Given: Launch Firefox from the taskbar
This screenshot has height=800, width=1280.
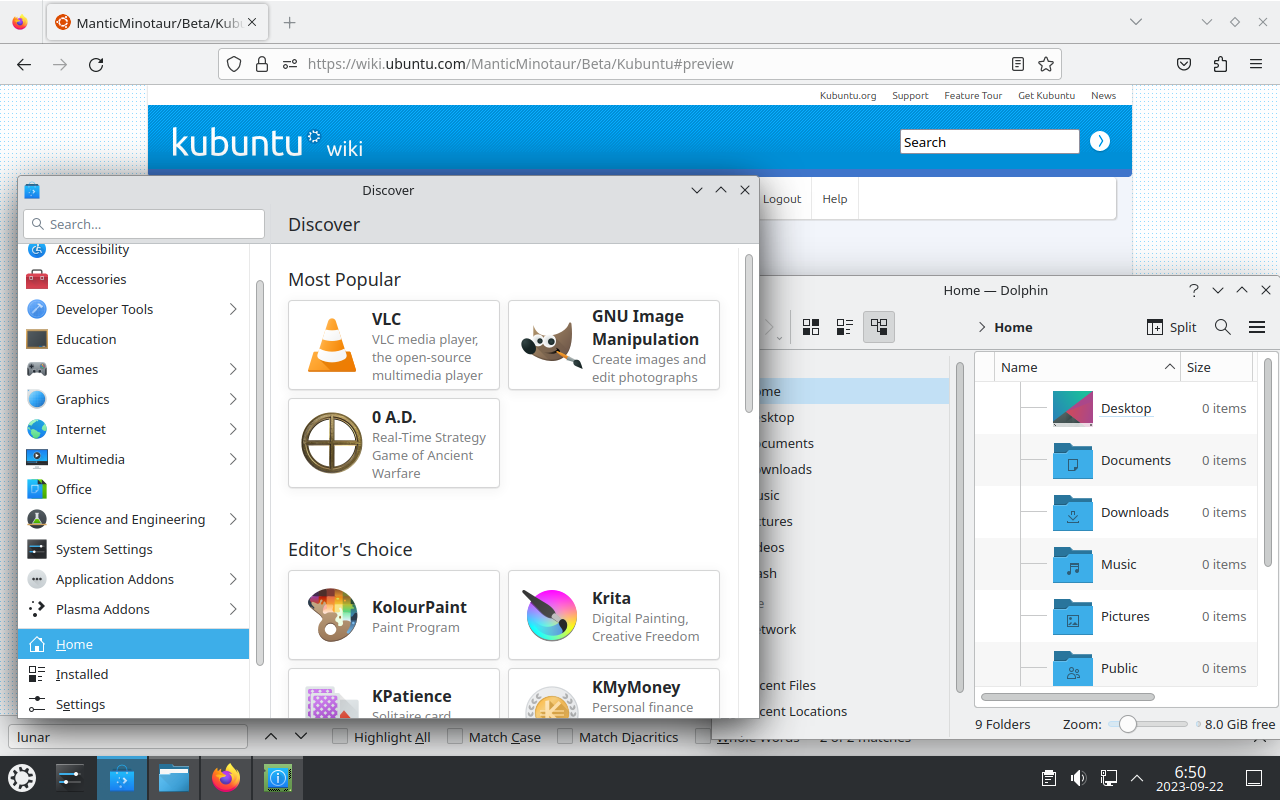Looking at the screenshot, I should 226,777.
